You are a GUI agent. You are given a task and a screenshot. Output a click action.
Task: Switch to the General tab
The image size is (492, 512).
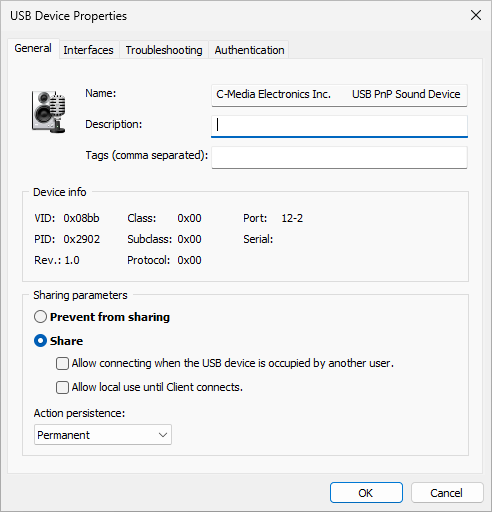[33, 49]
